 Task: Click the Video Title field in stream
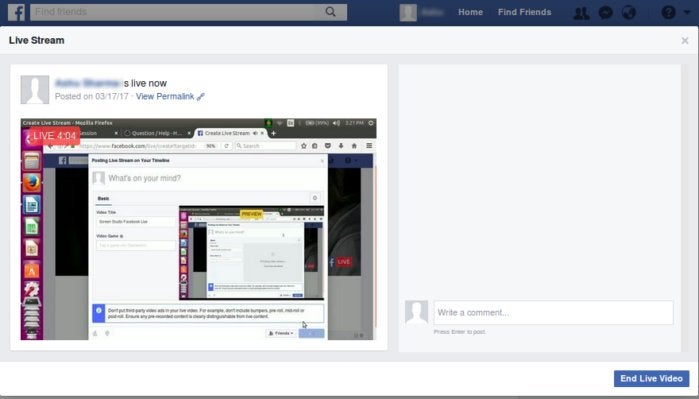[x=136, y=222]
